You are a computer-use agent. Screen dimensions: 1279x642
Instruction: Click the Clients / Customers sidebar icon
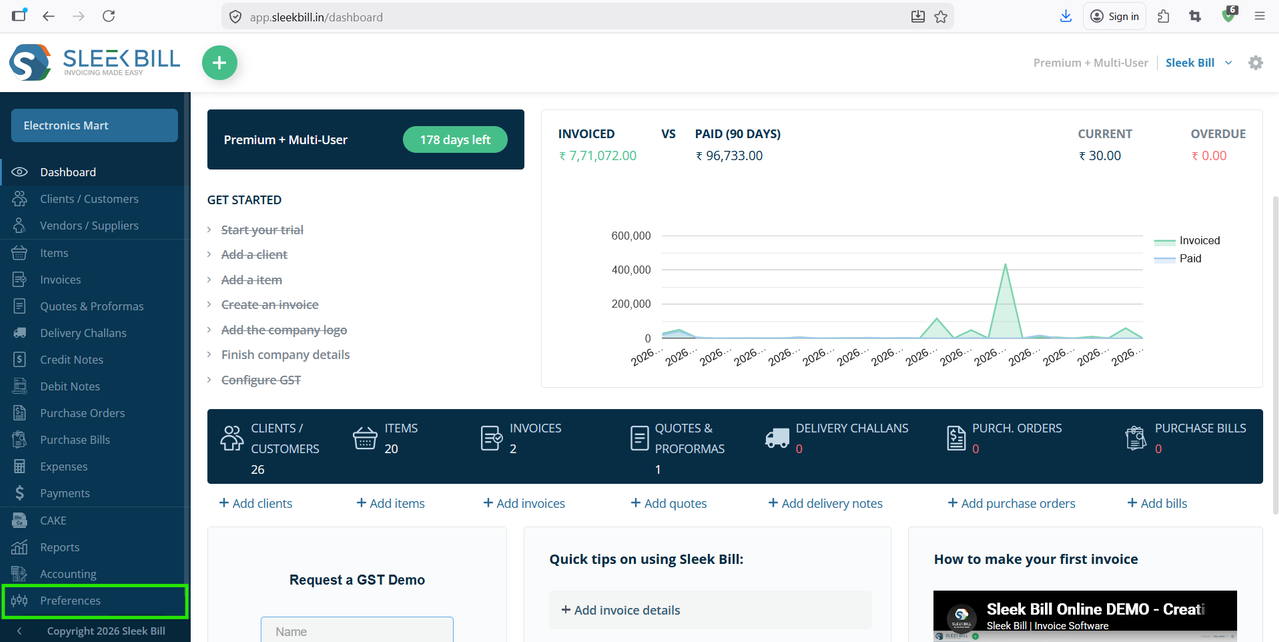click(x=19, y=199)
